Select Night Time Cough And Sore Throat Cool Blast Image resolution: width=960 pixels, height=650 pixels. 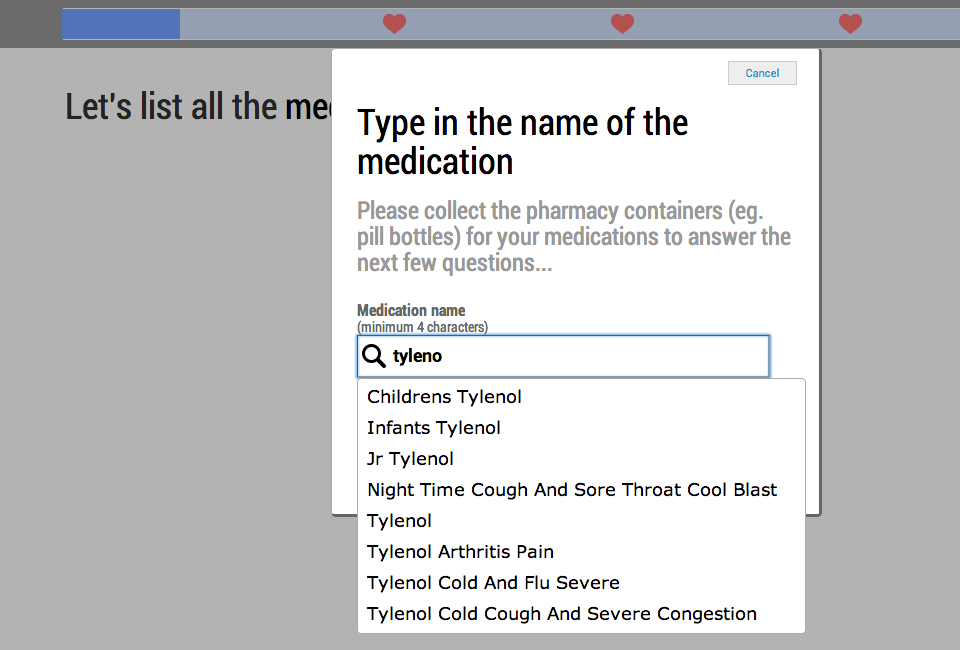tap(581, 490)
